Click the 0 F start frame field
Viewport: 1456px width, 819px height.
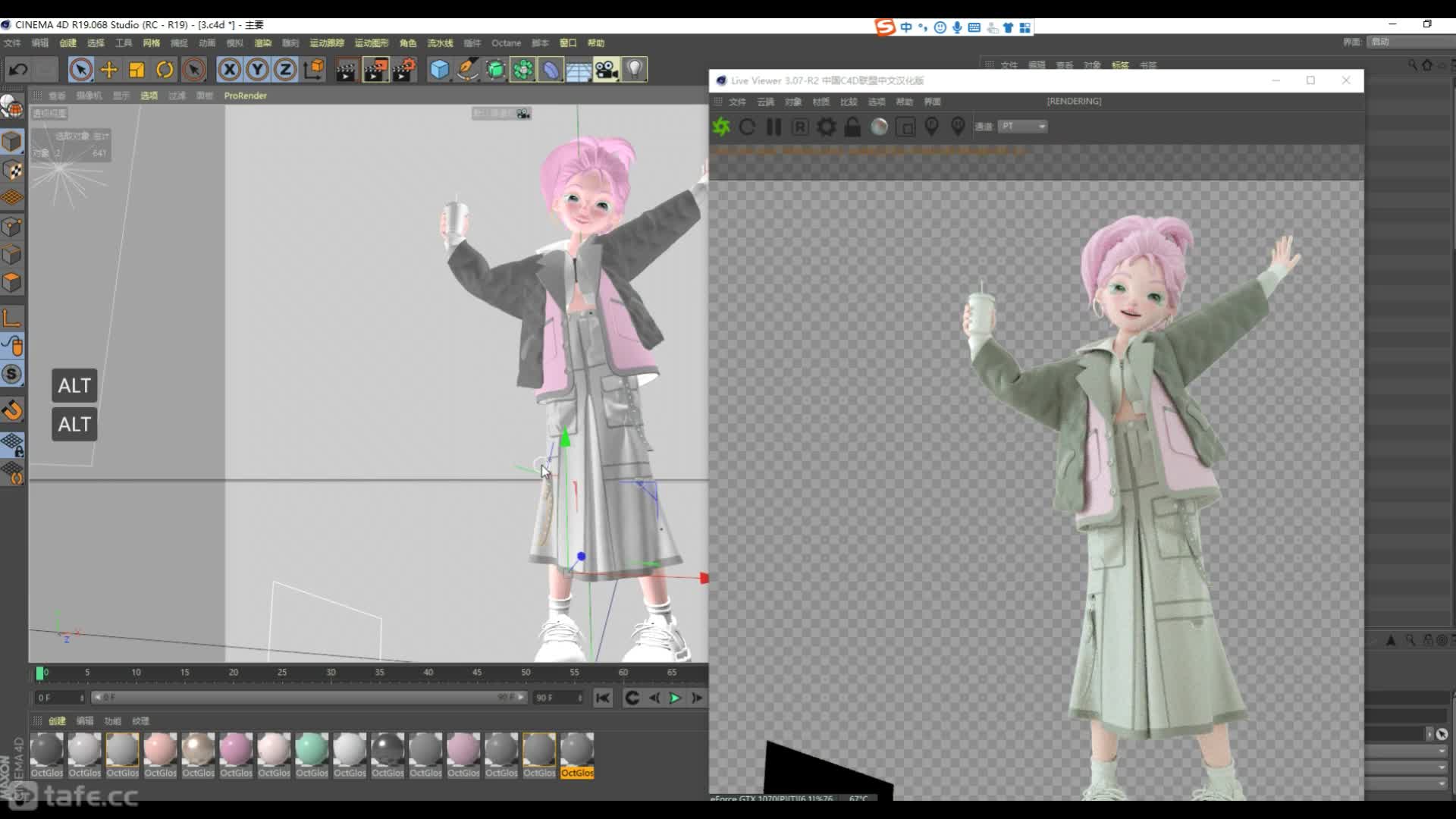click(59, 698)
